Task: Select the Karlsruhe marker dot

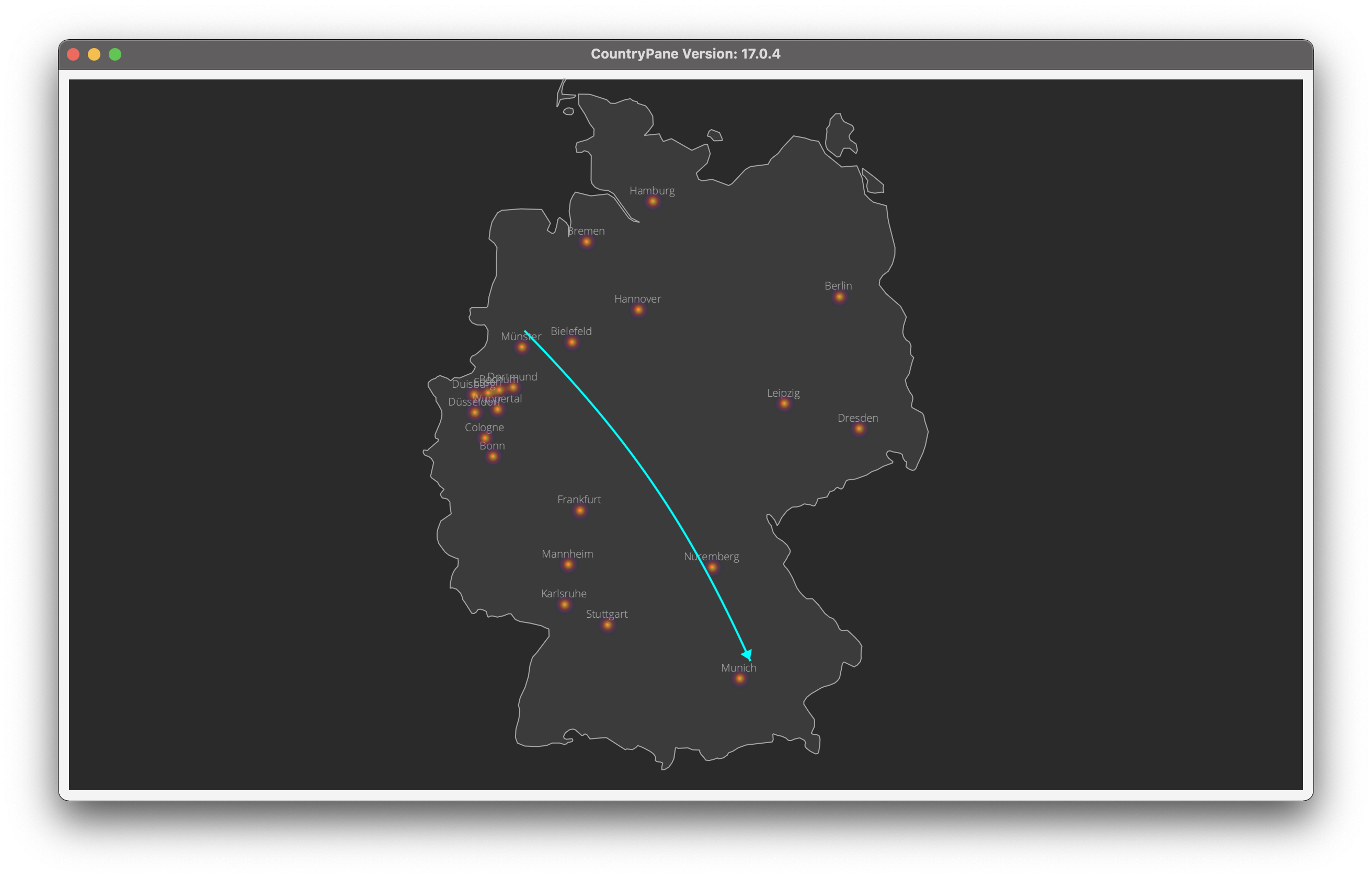Action: [565, 605]
